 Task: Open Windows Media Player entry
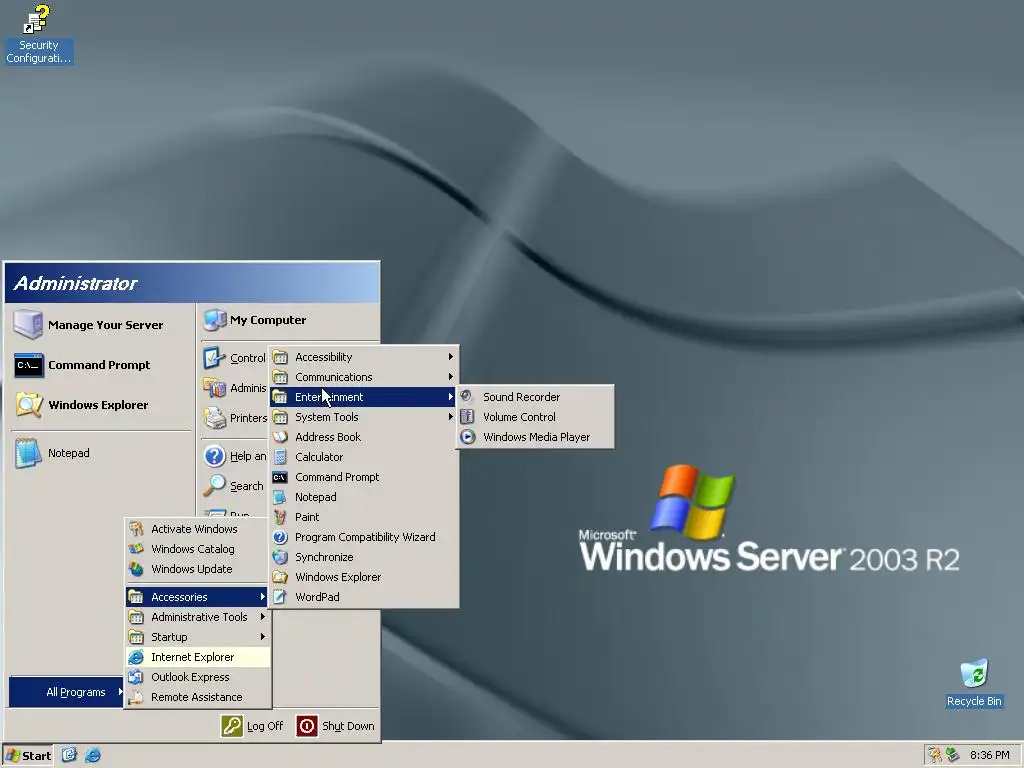click(535, 437)
